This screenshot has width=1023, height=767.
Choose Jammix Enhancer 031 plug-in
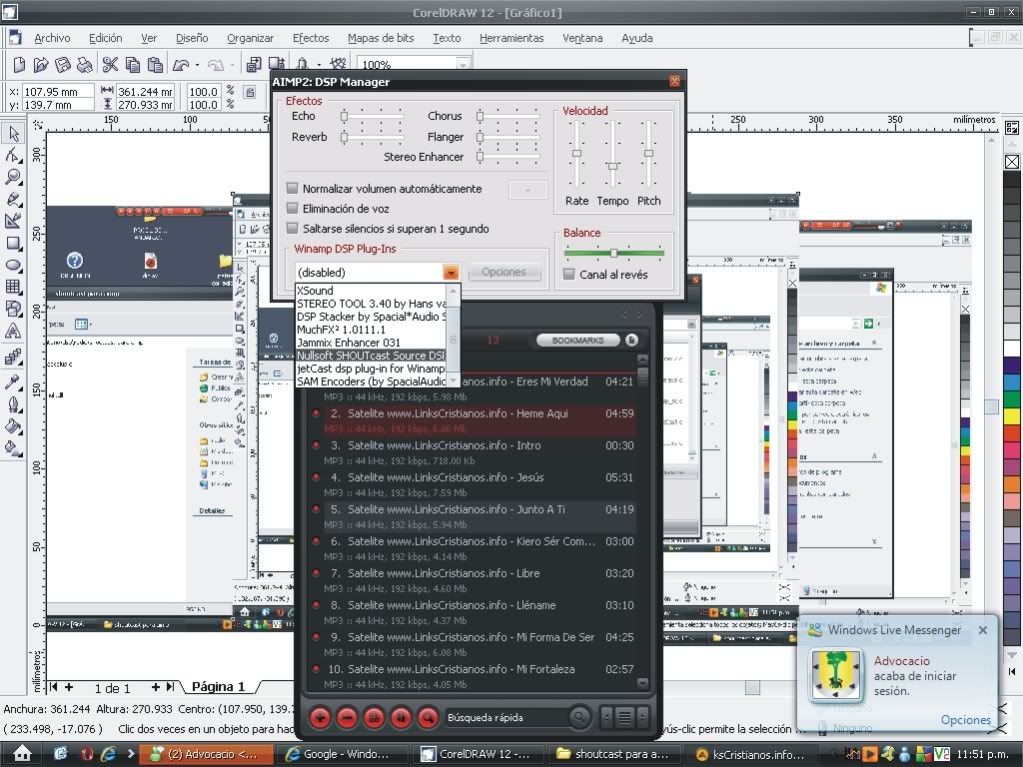(371, 342)
